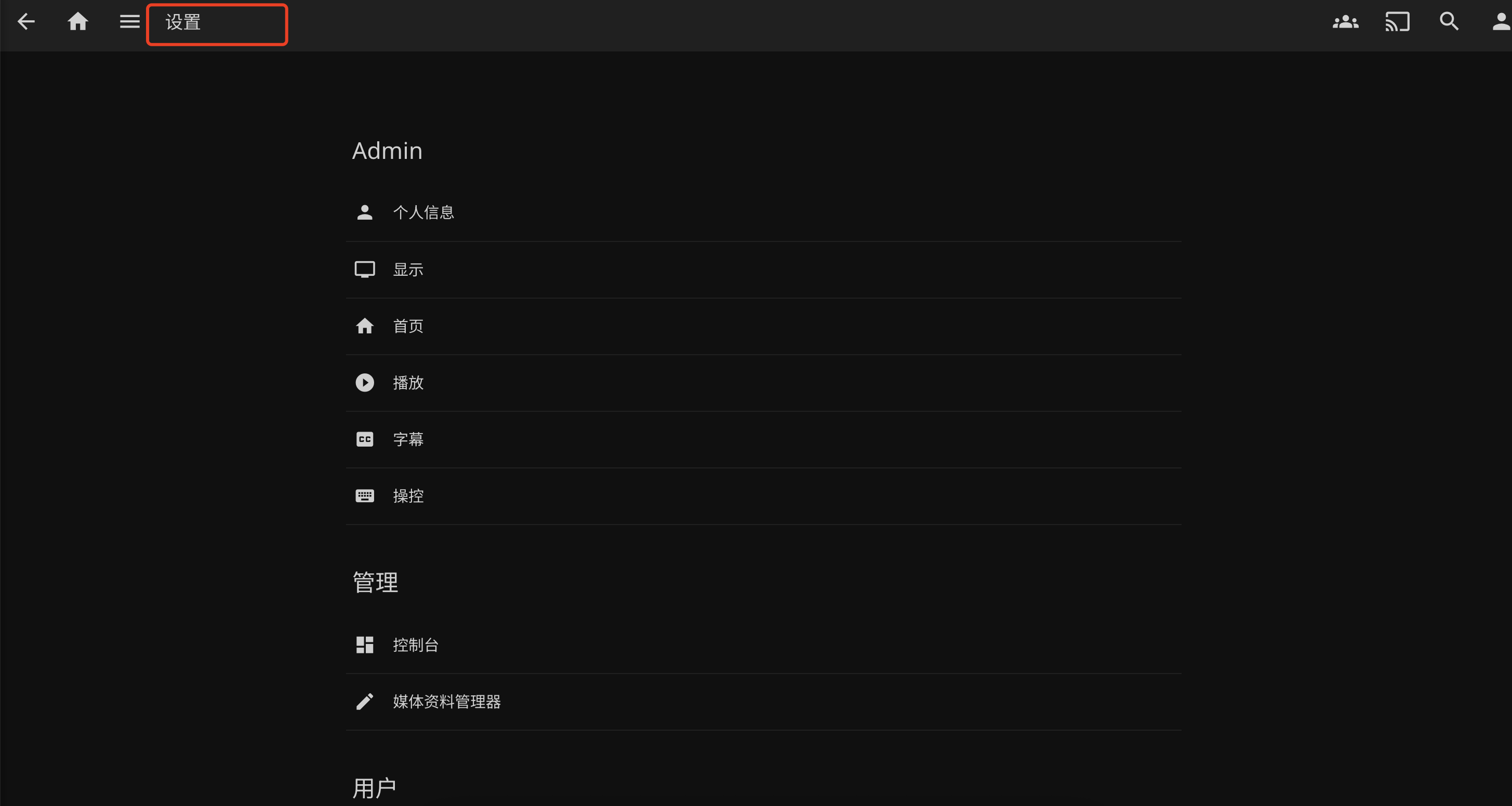Open the search magnifier icon
This screenshot has height=806, width=1512.
pyautogui.click(x=1449, y=22)
